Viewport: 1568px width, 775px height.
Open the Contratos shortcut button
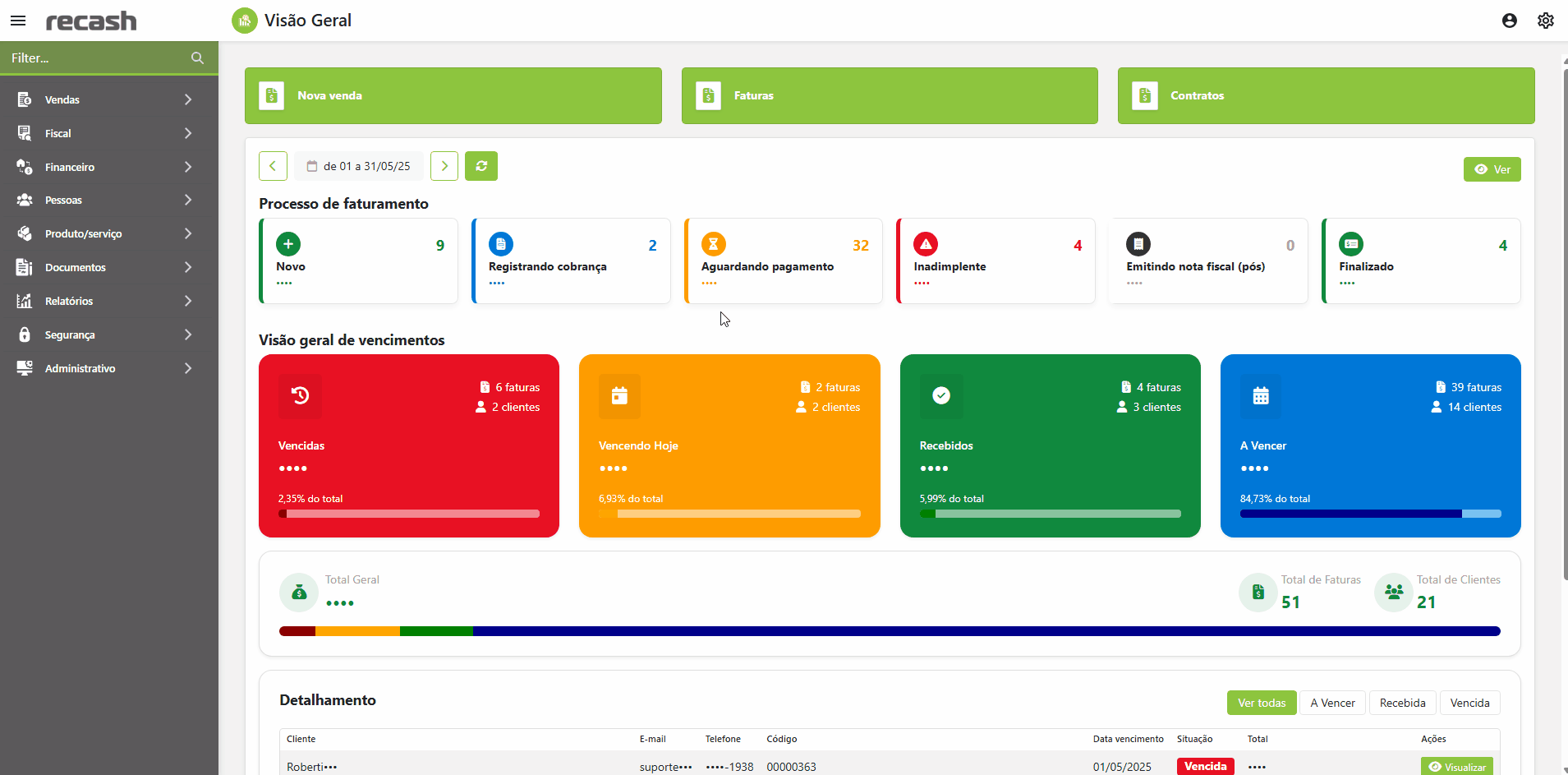[1326, 95]
